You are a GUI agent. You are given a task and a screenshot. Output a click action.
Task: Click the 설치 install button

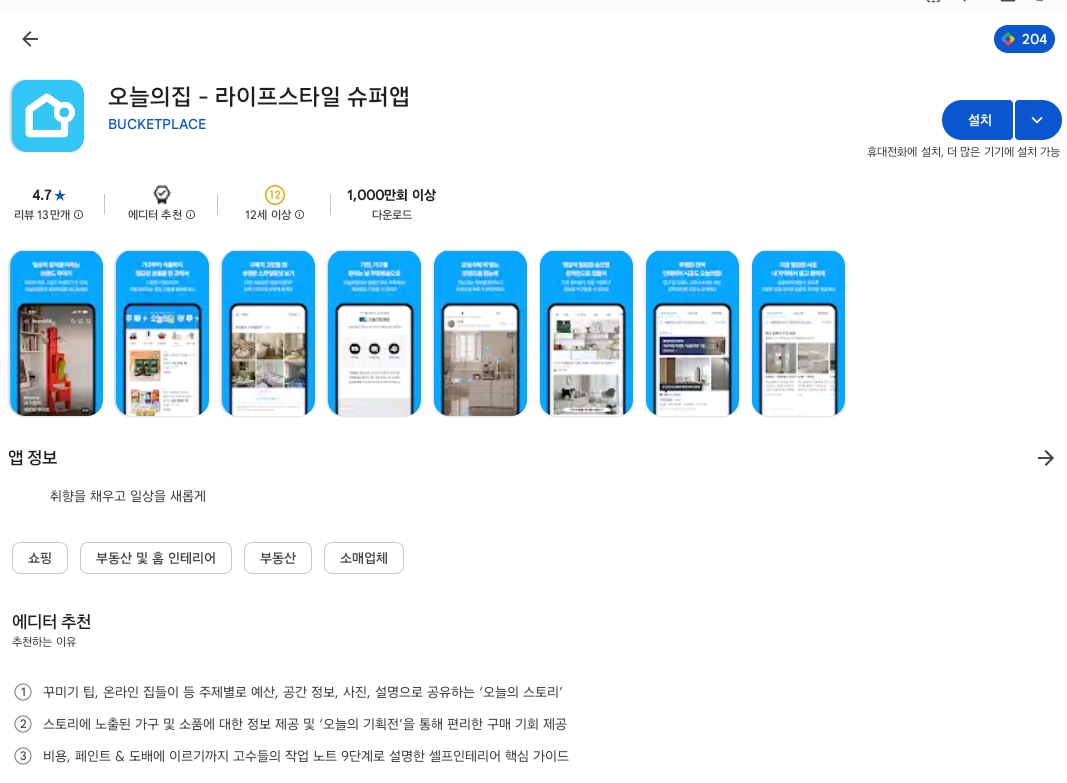click(978, 120)
